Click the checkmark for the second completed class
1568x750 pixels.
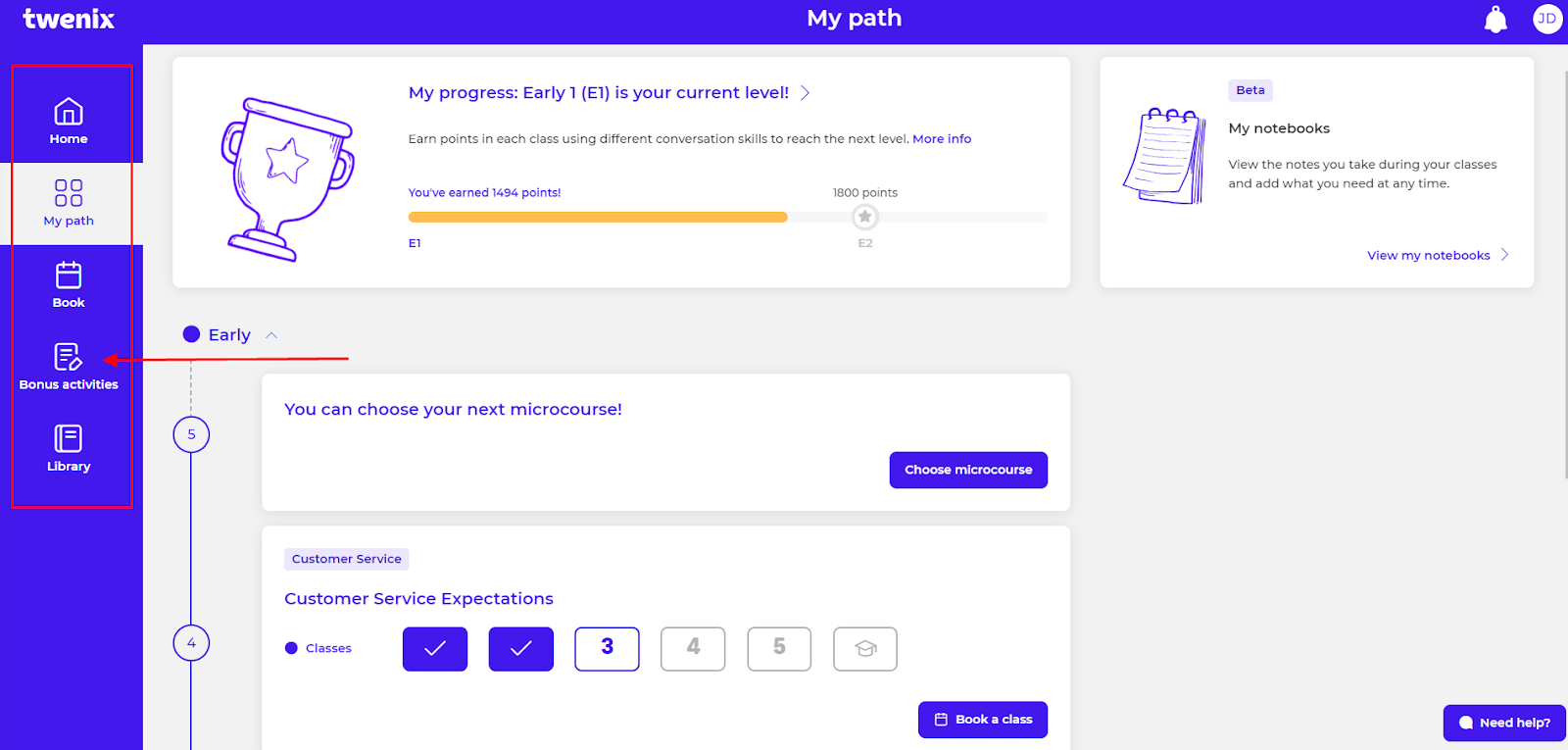[x=520, y=648]
